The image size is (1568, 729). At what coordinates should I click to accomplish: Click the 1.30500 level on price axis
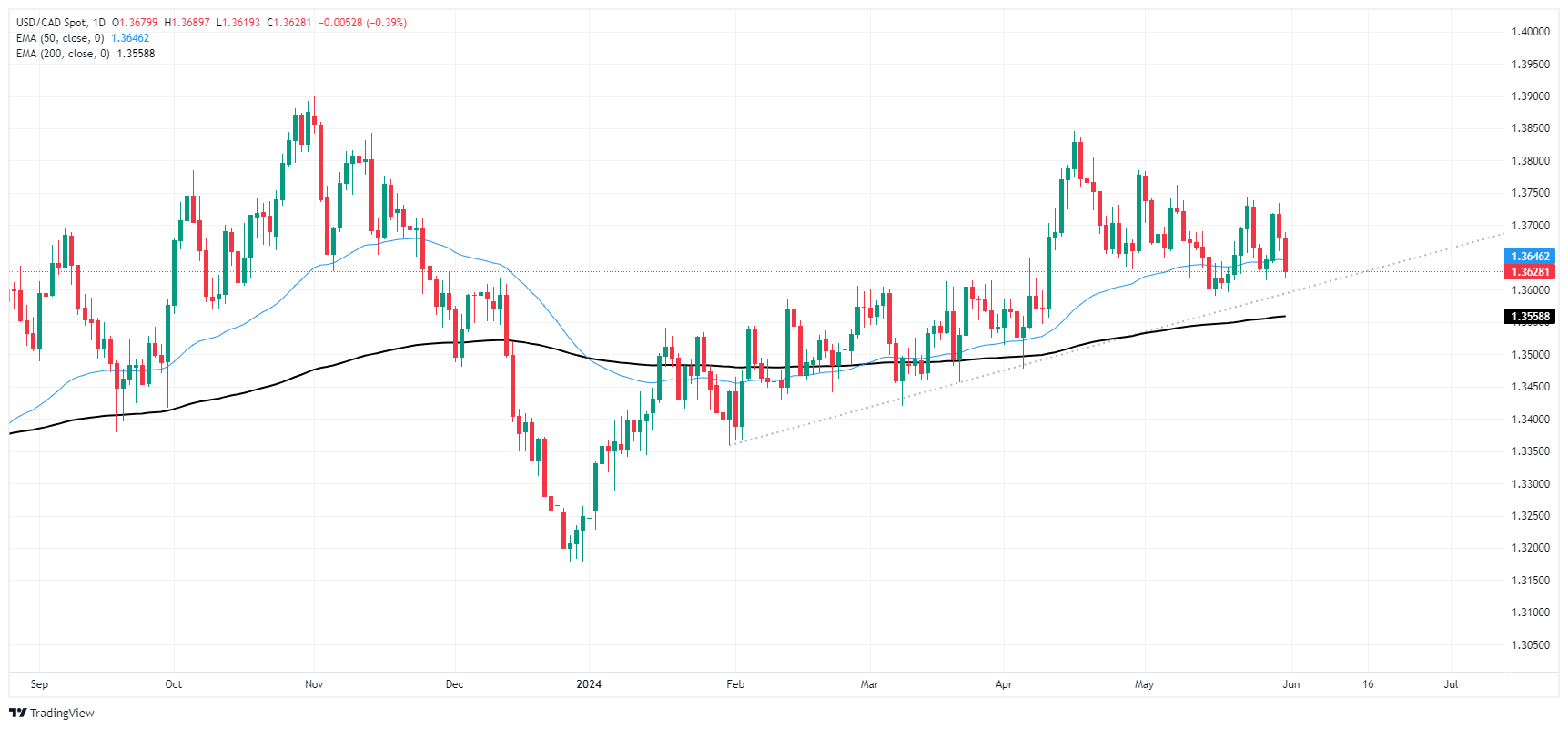click(1531, 645)
